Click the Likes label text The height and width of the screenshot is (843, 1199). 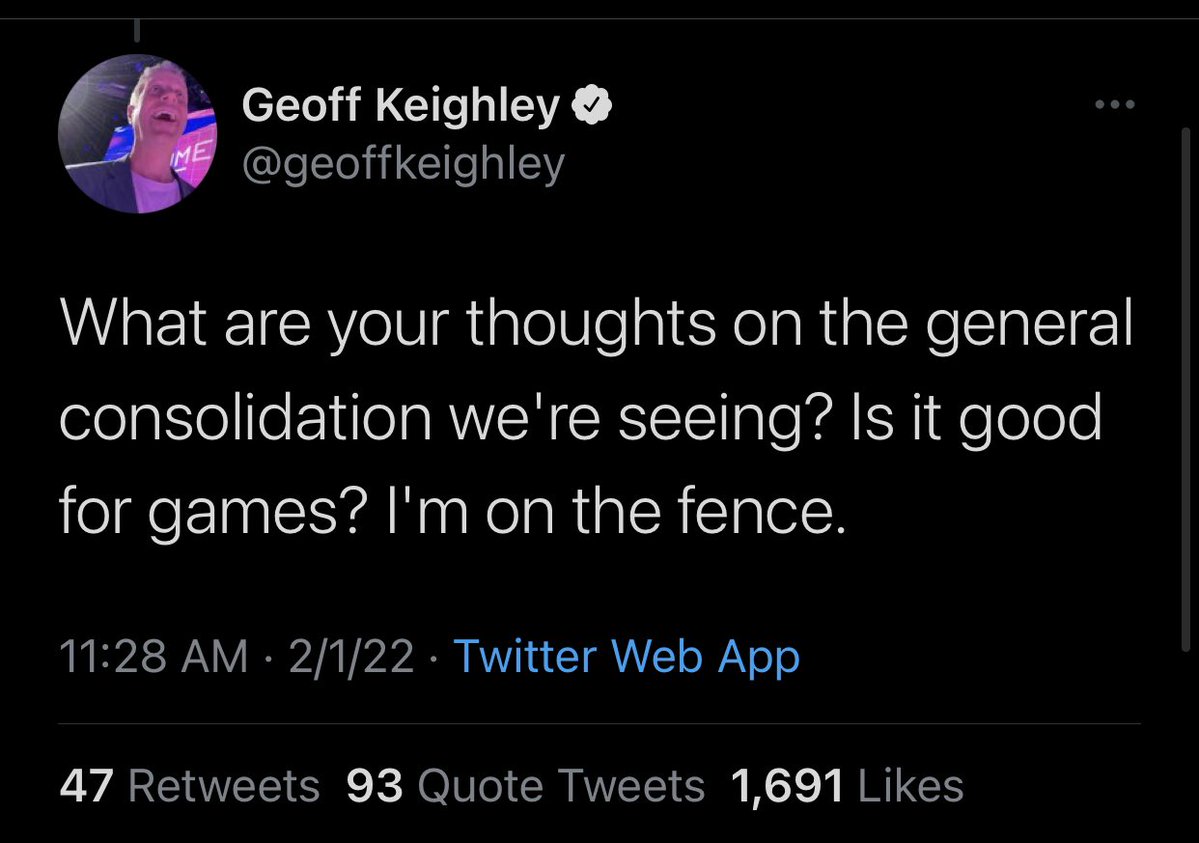(911, 786)
